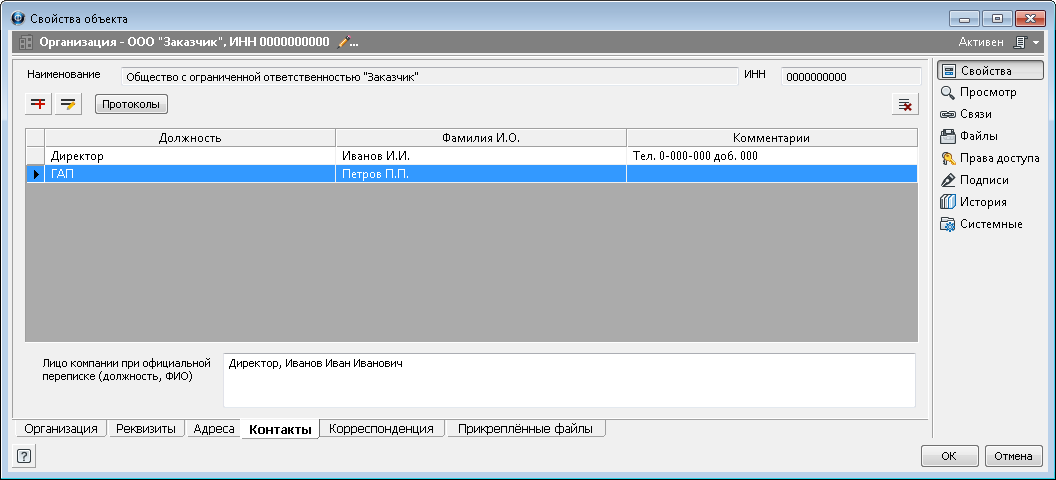Open the Системные system panel
This screenshot has width=1056, height=480.
coord(990,224)
